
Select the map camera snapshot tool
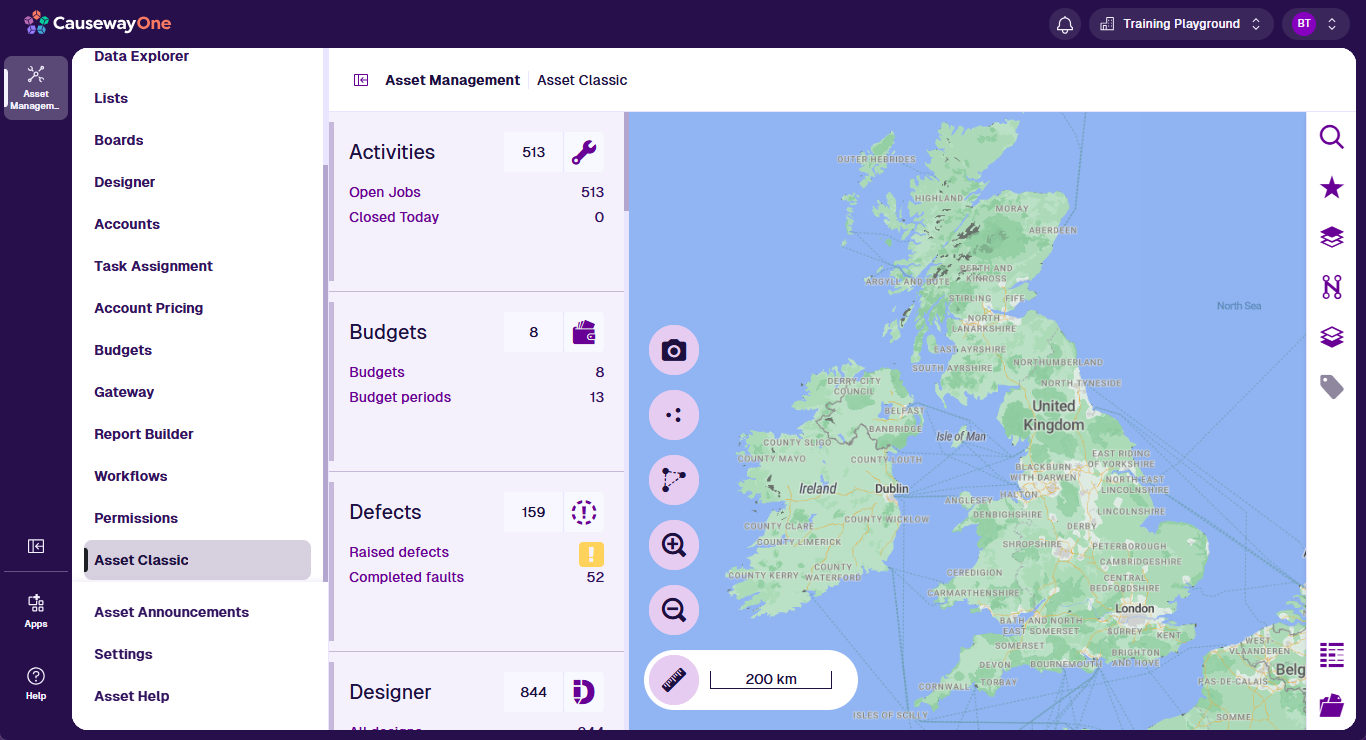pos(674,350)
